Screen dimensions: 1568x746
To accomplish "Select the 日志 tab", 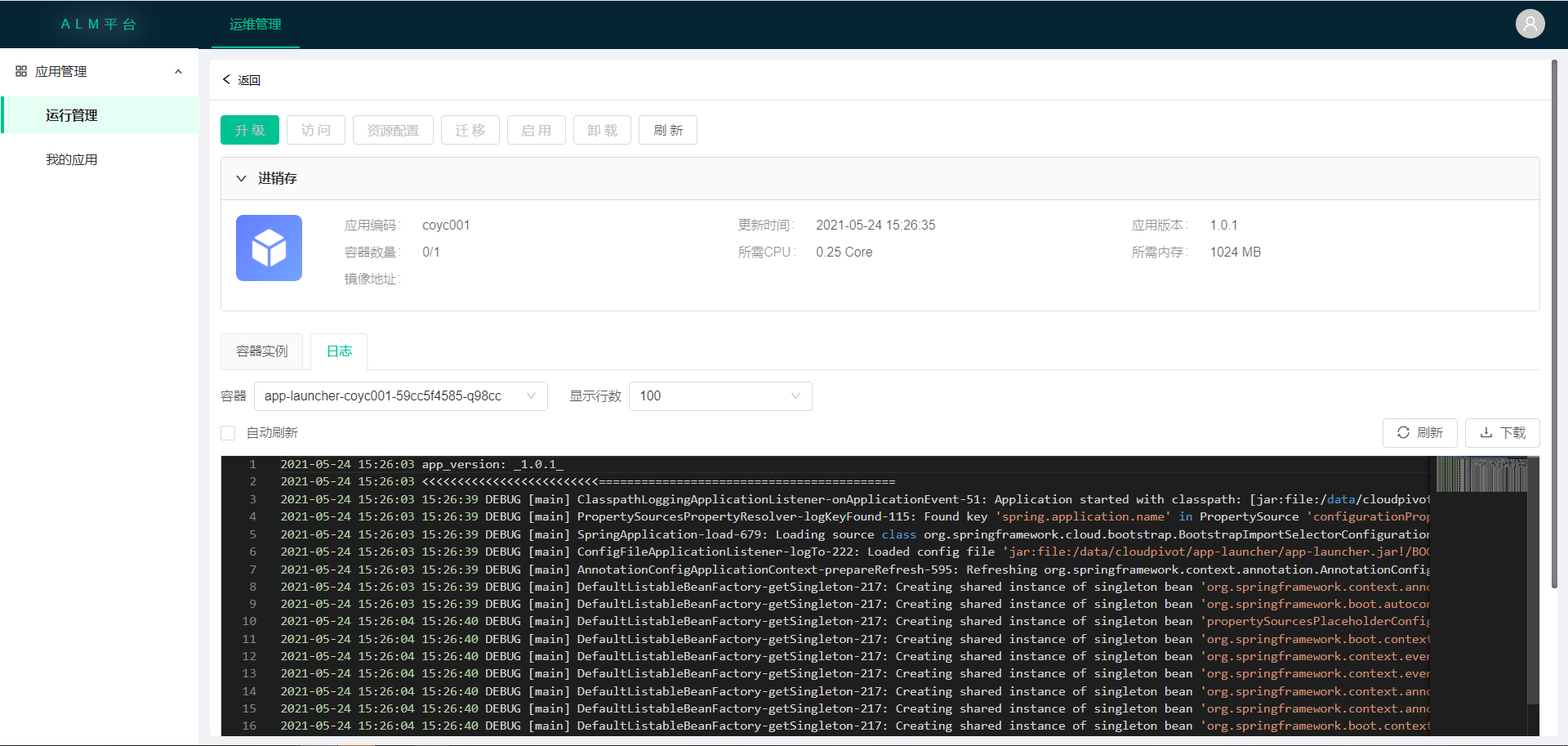I will coord(339,351).
